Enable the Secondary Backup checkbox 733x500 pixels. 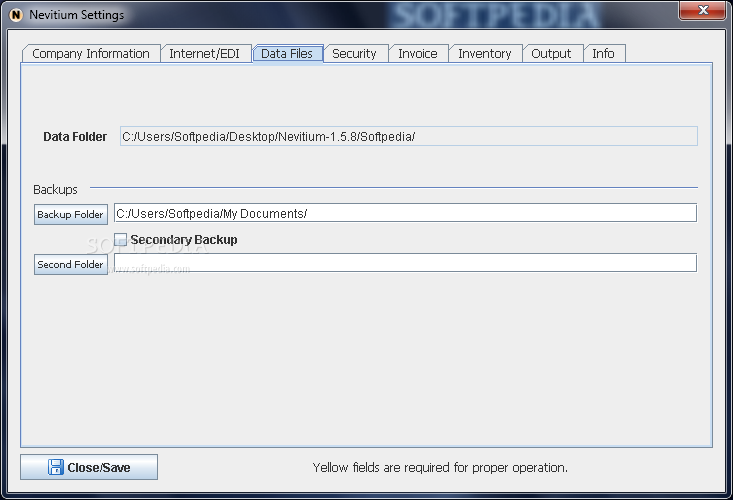(121, 240)
